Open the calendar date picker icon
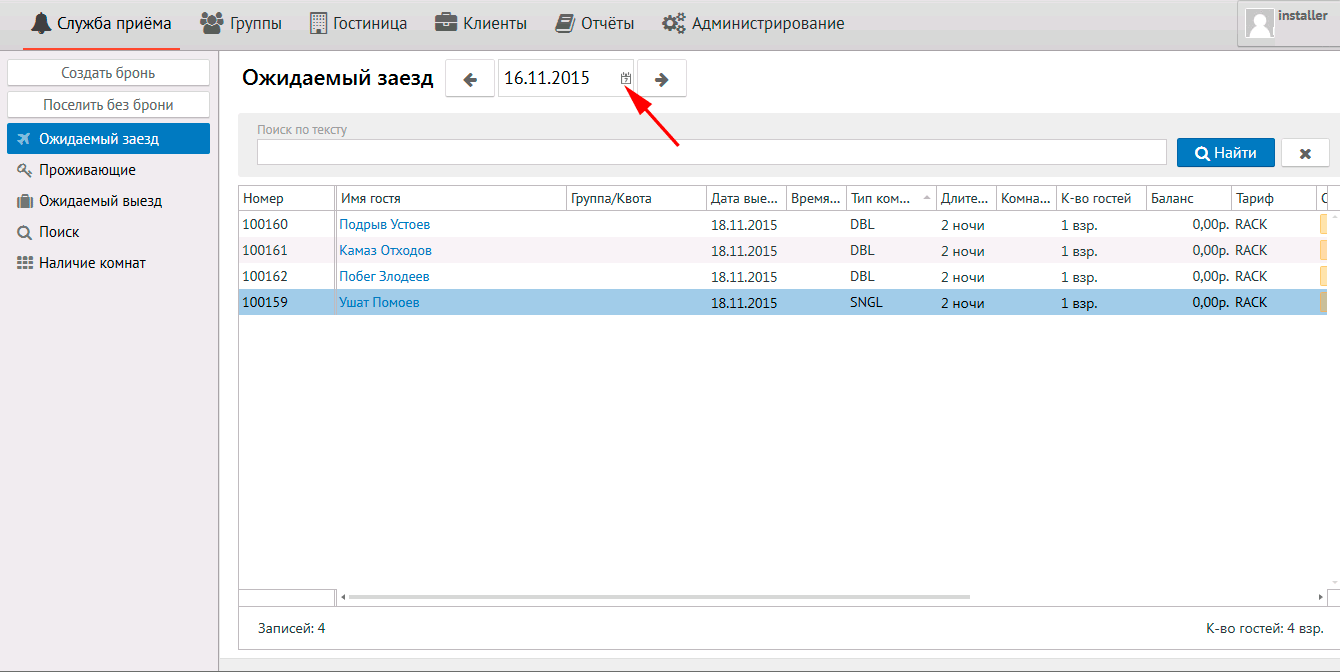Image resolution: width=1340 pixels, height=672 pixels. coord(626,78)
